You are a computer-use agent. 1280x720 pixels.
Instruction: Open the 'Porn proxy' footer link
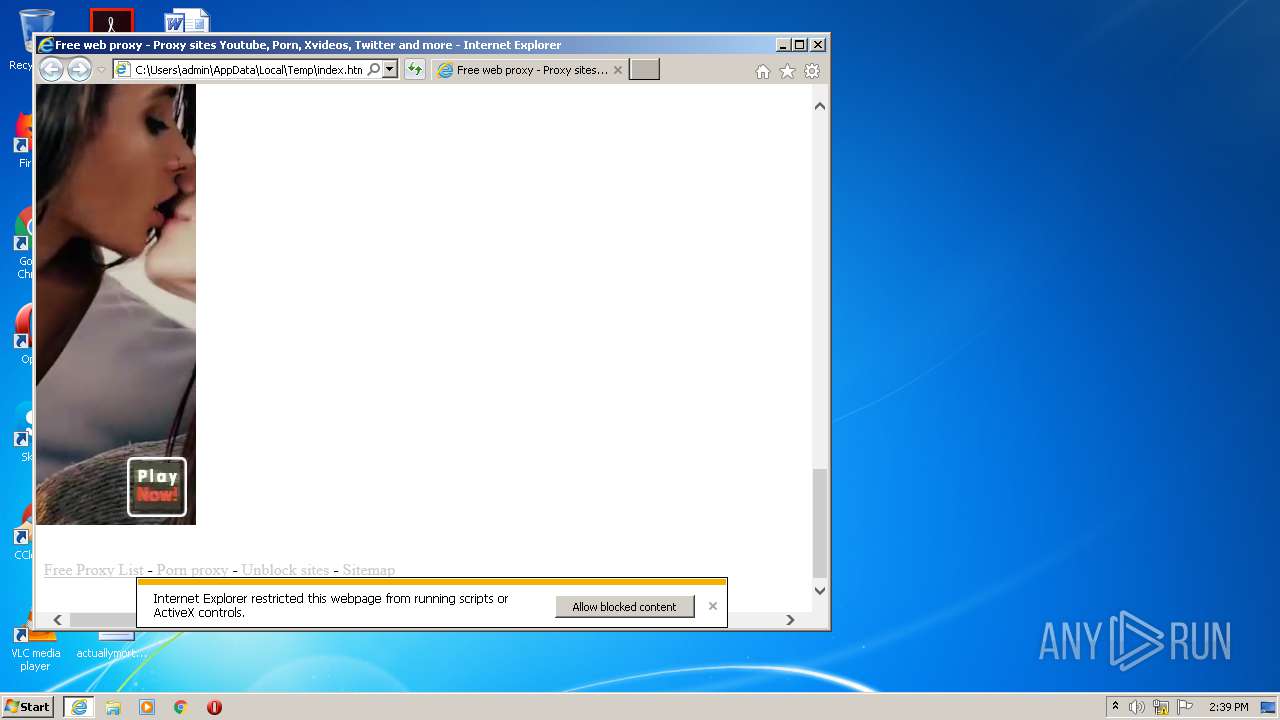pyautogui.click(x=192, y=570)
